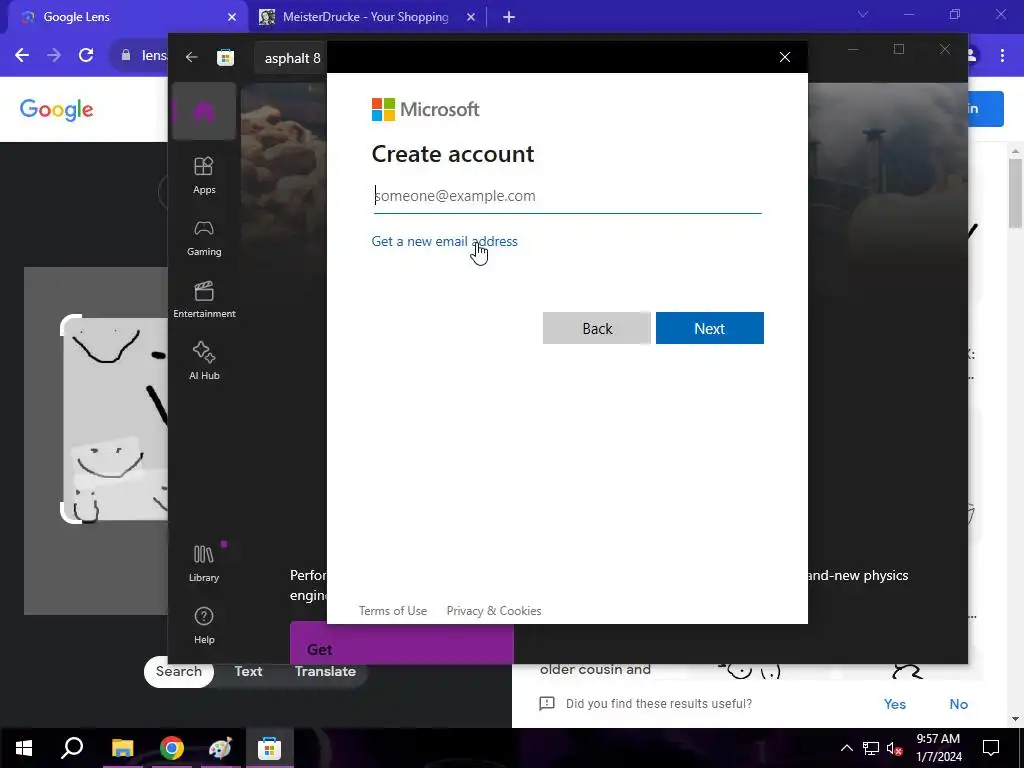The height and width of the screenshot is (768, 1024).
Task: Click the feedback speech bubble icon
Action: (x=547, y=703)
